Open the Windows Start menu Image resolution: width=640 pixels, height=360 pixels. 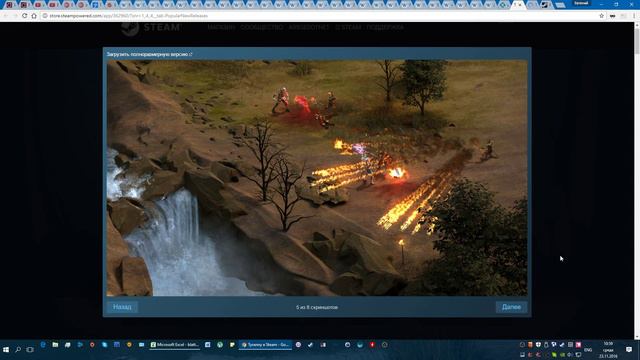tap(6, 350)
